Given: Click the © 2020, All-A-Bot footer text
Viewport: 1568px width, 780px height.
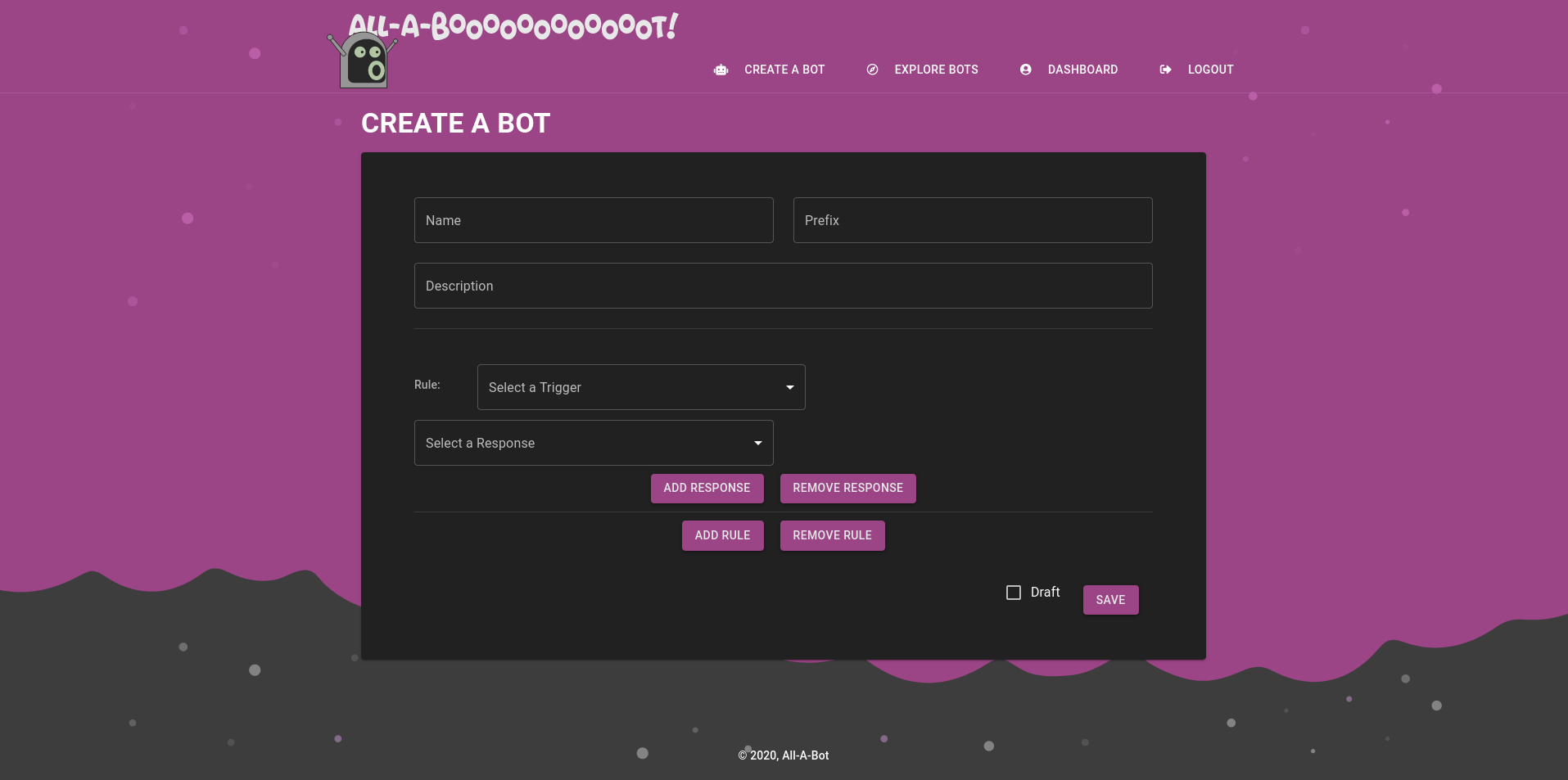Looking at the screenshot, I should 784,755.
